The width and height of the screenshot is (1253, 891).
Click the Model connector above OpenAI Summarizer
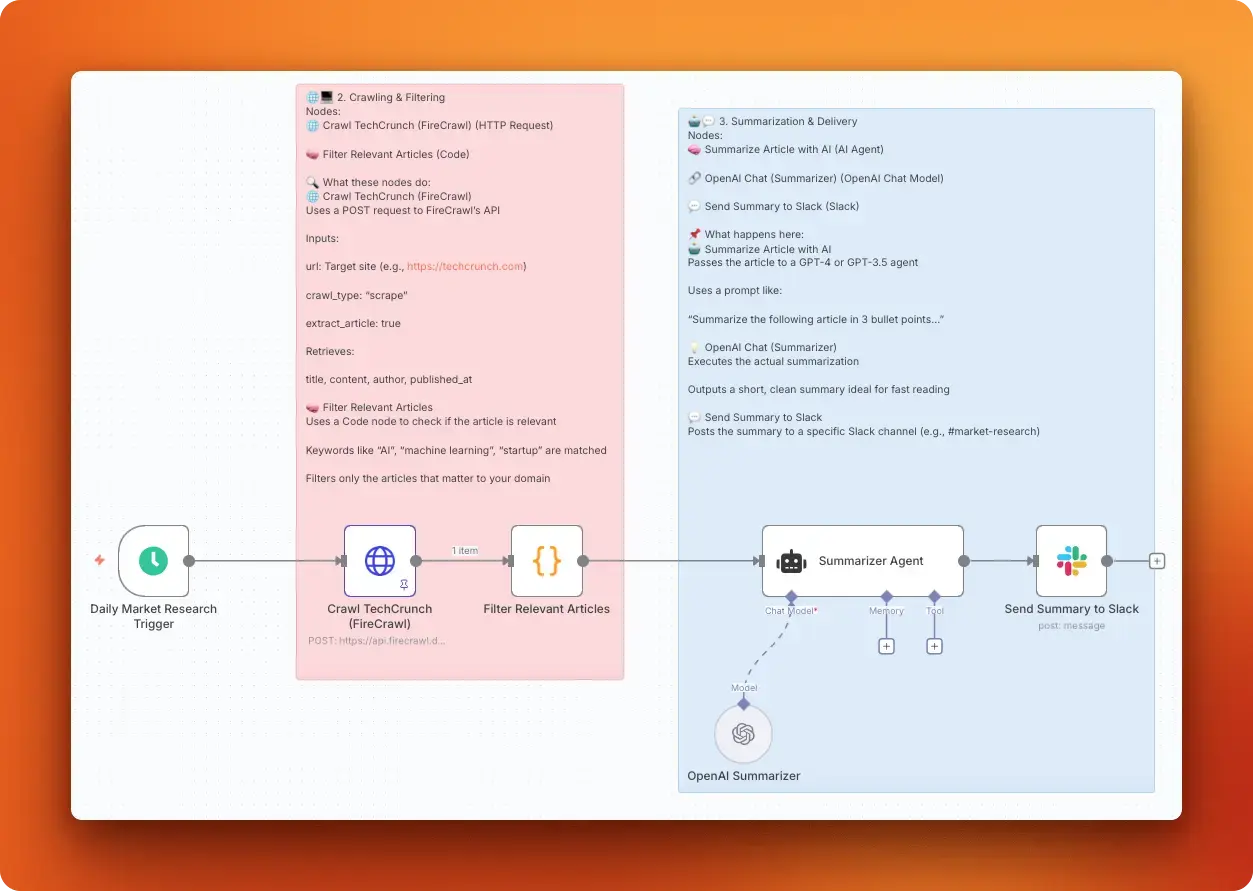click(743, 704)
